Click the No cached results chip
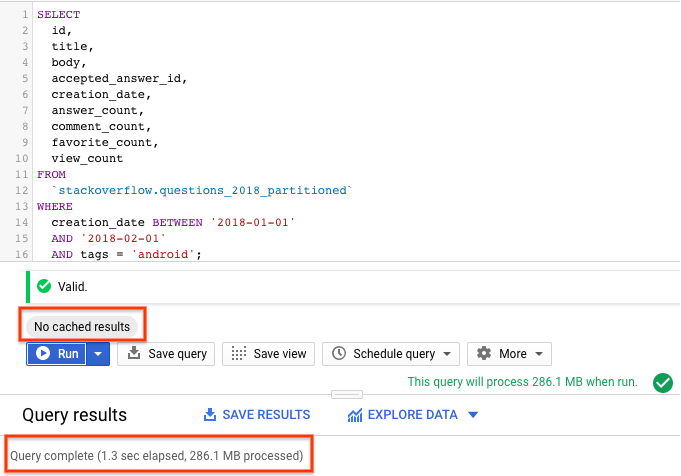Image resolution: width=681 pixels, height=476 pixels. click(x=82, y=327)
